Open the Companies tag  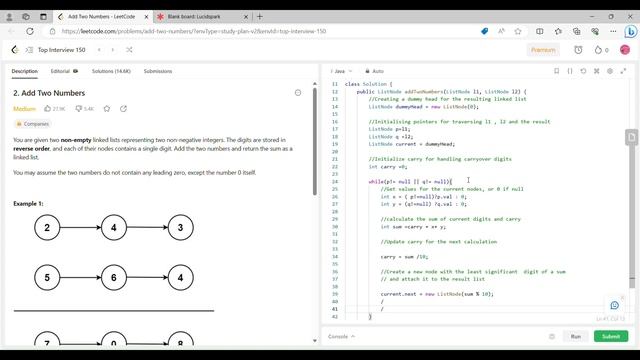(32, 124)
